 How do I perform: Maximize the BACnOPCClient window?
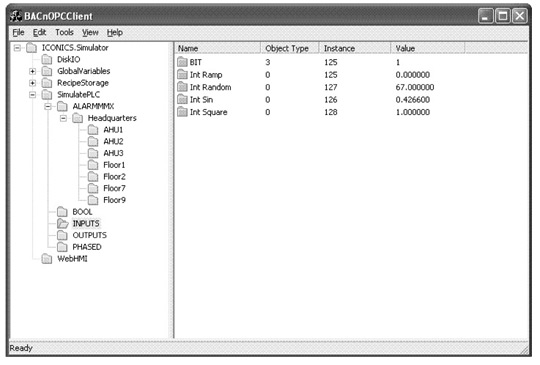pyautogui.click(x=502, y=16)
